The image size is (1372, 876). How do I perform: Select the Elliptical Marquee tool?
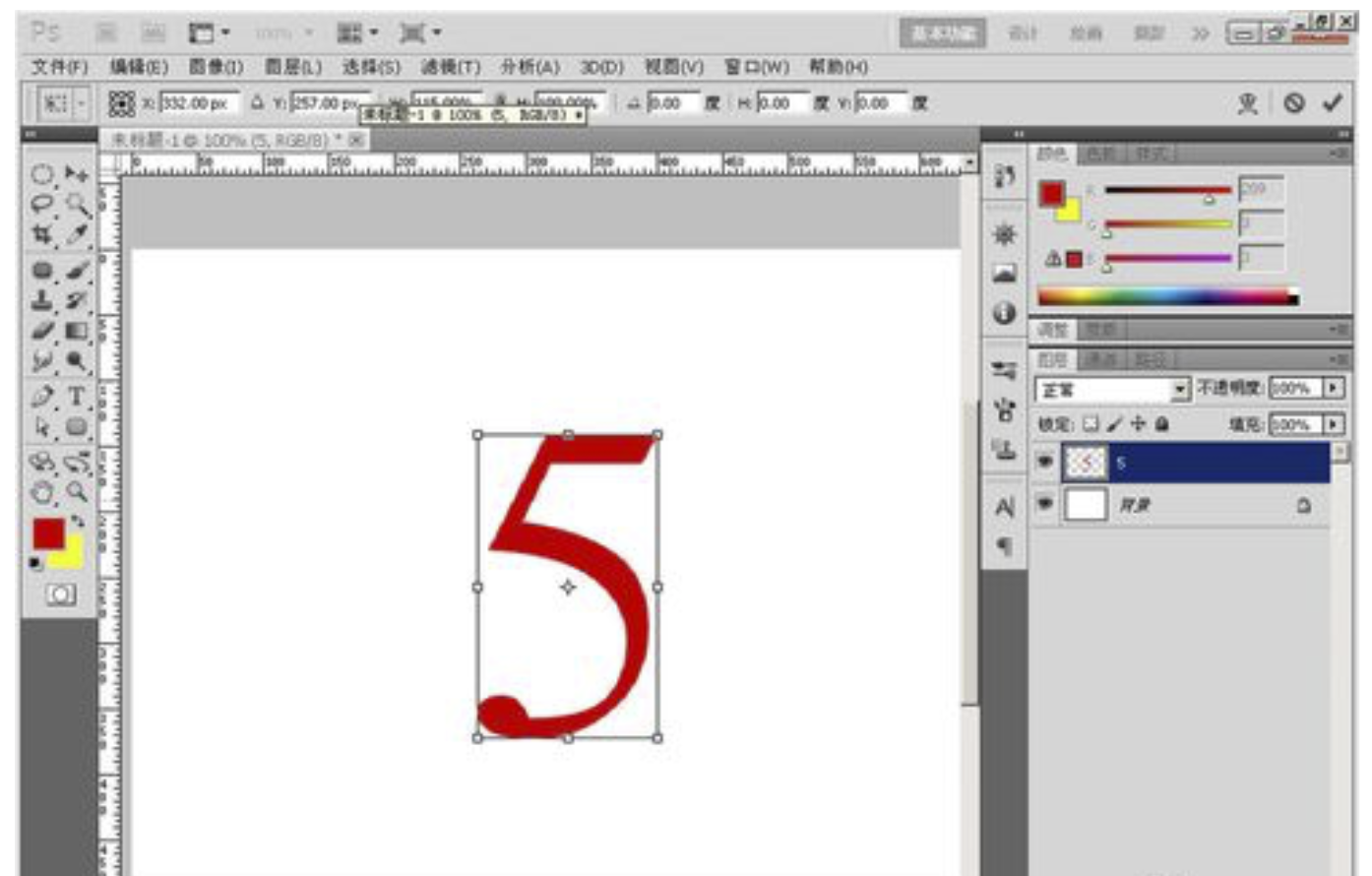42,174
